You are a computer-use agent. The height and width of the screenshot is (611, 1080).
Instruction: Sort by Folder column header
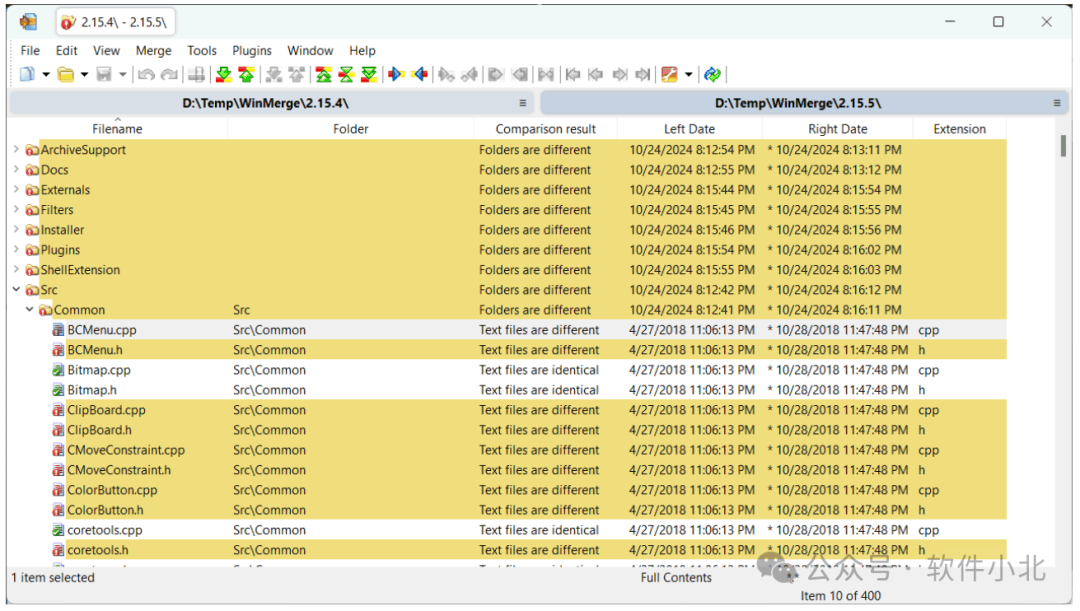point(351,129)
